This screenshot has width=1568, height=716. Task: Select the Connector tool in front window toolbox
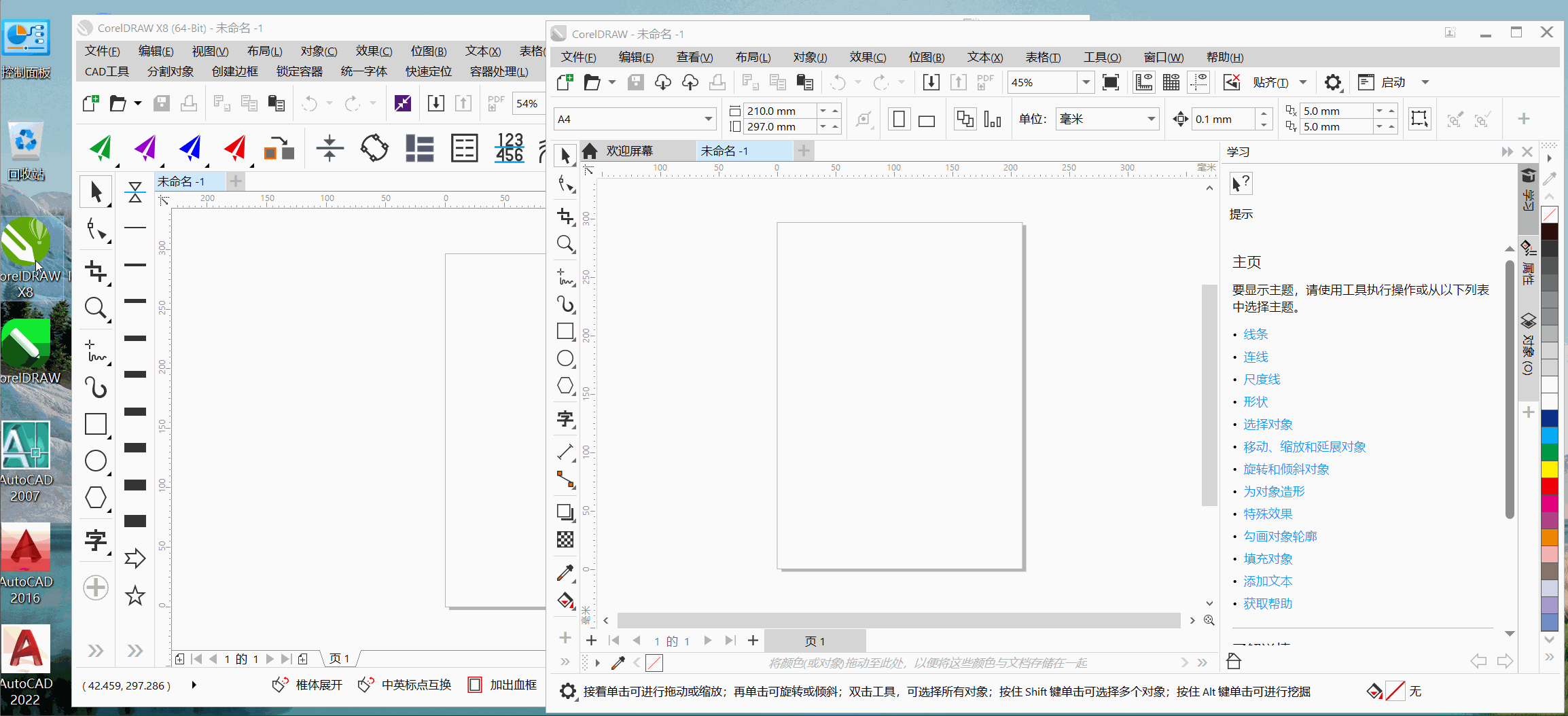click(565, 479)
